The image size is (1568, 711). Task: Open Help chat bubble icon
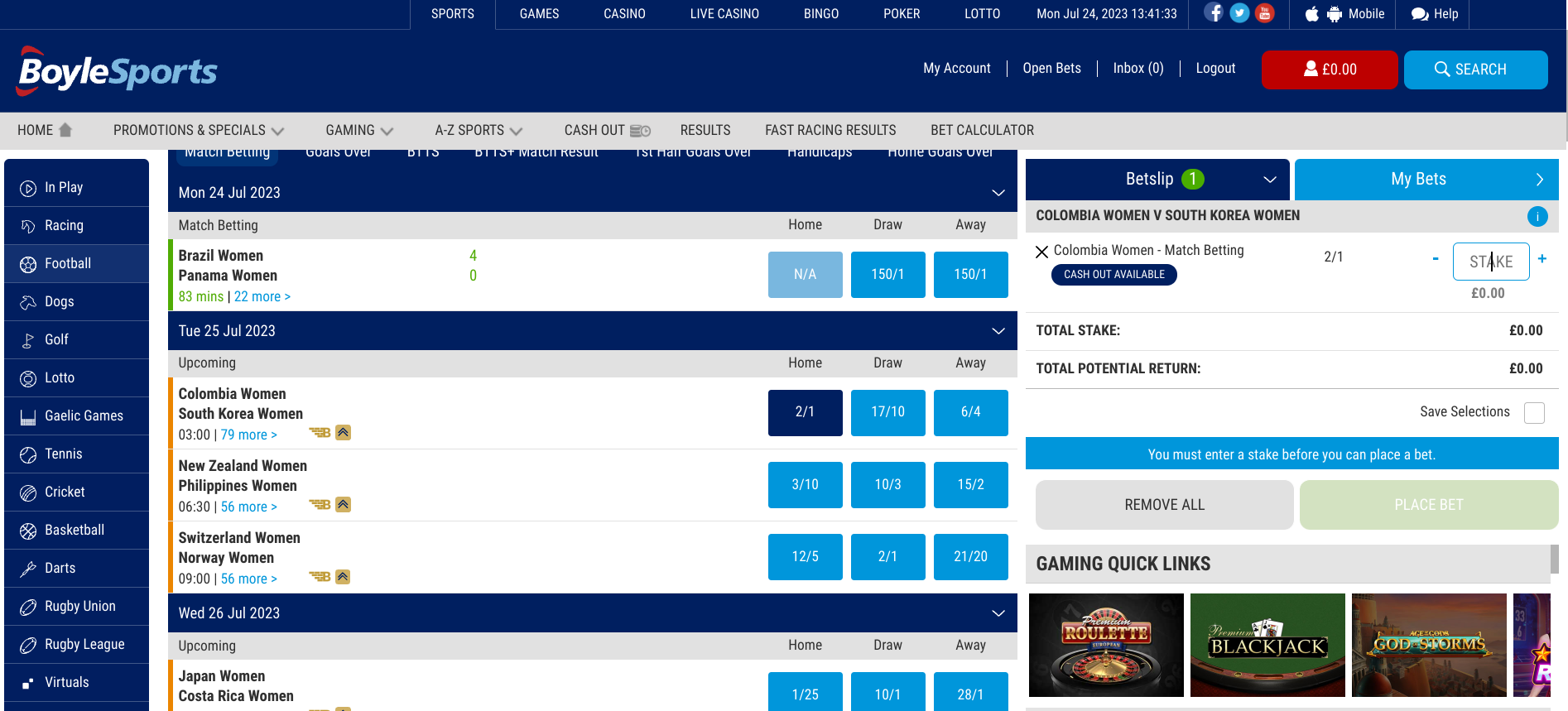(1420, 14)
